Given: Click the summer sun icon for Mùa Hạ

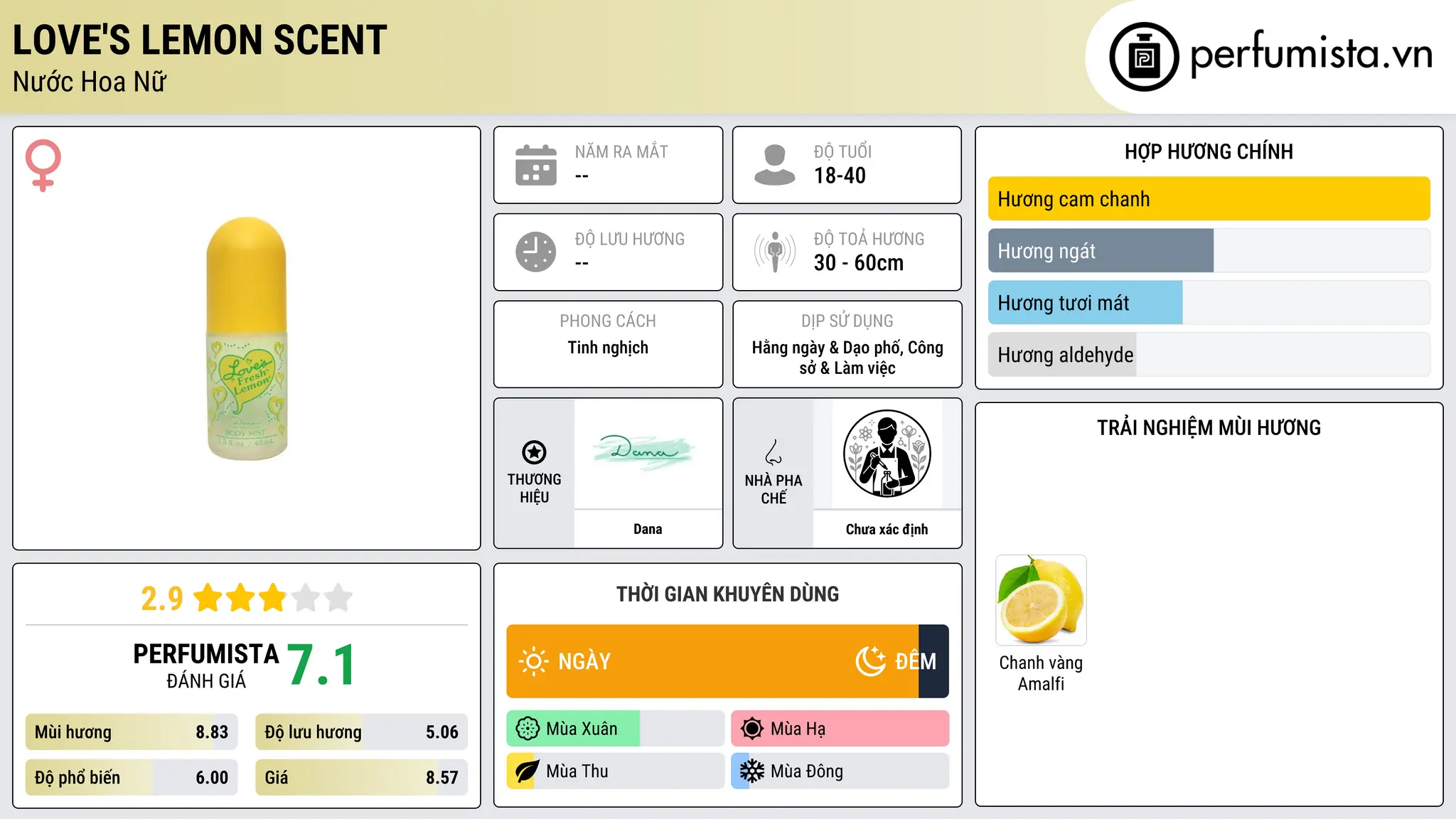Looking at the screenshot, I should pos(752,729).
